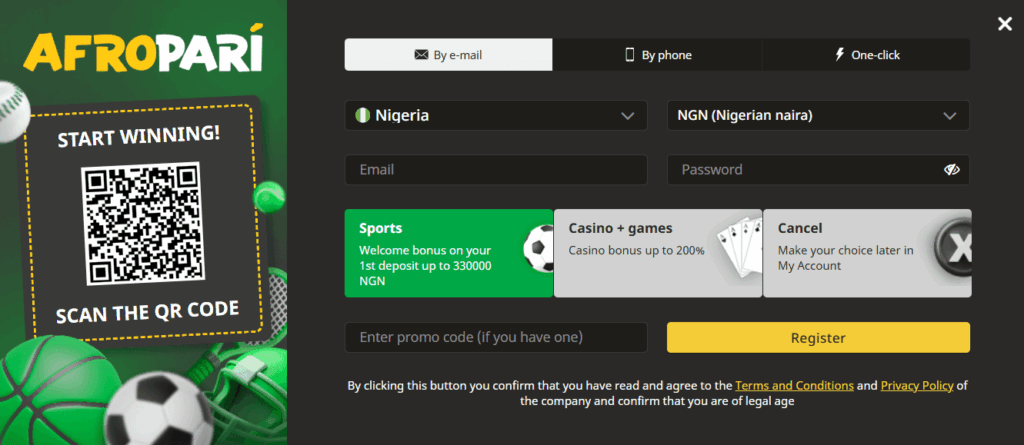Open the Nigeria country dropdown
The image size is (1024, 445).
coord(496,115)
